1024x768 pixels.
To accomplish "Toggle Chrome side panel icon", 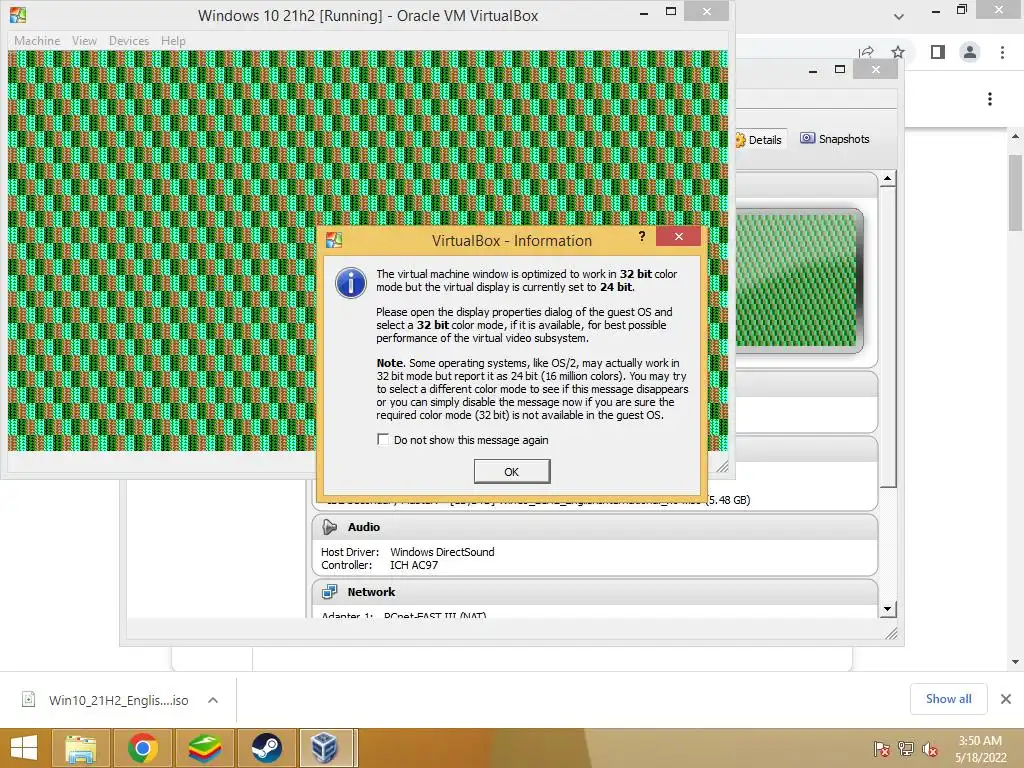I will (x=938, y=52).
